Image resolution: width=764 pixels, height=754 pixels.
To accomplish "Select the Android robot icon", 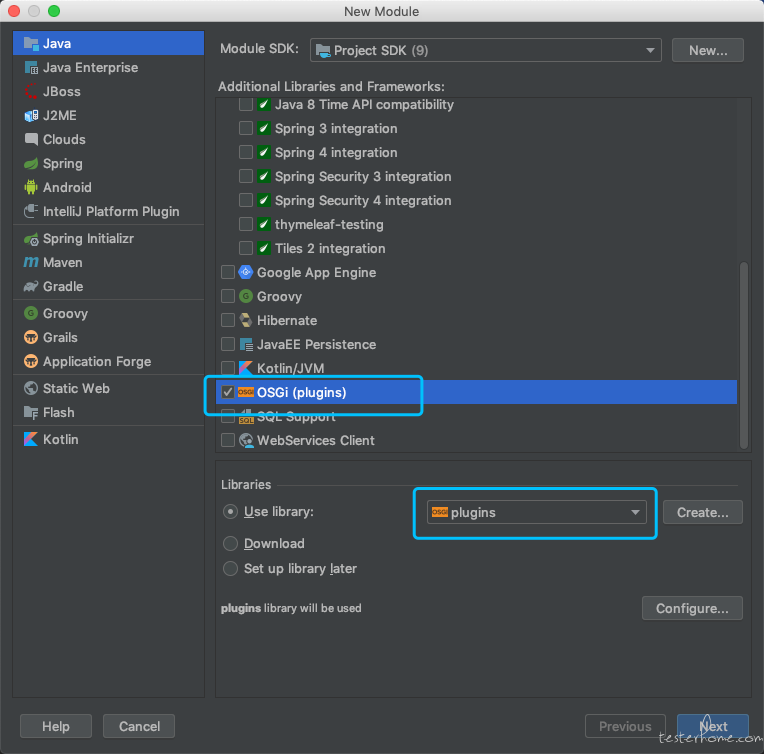I will 31,187.
